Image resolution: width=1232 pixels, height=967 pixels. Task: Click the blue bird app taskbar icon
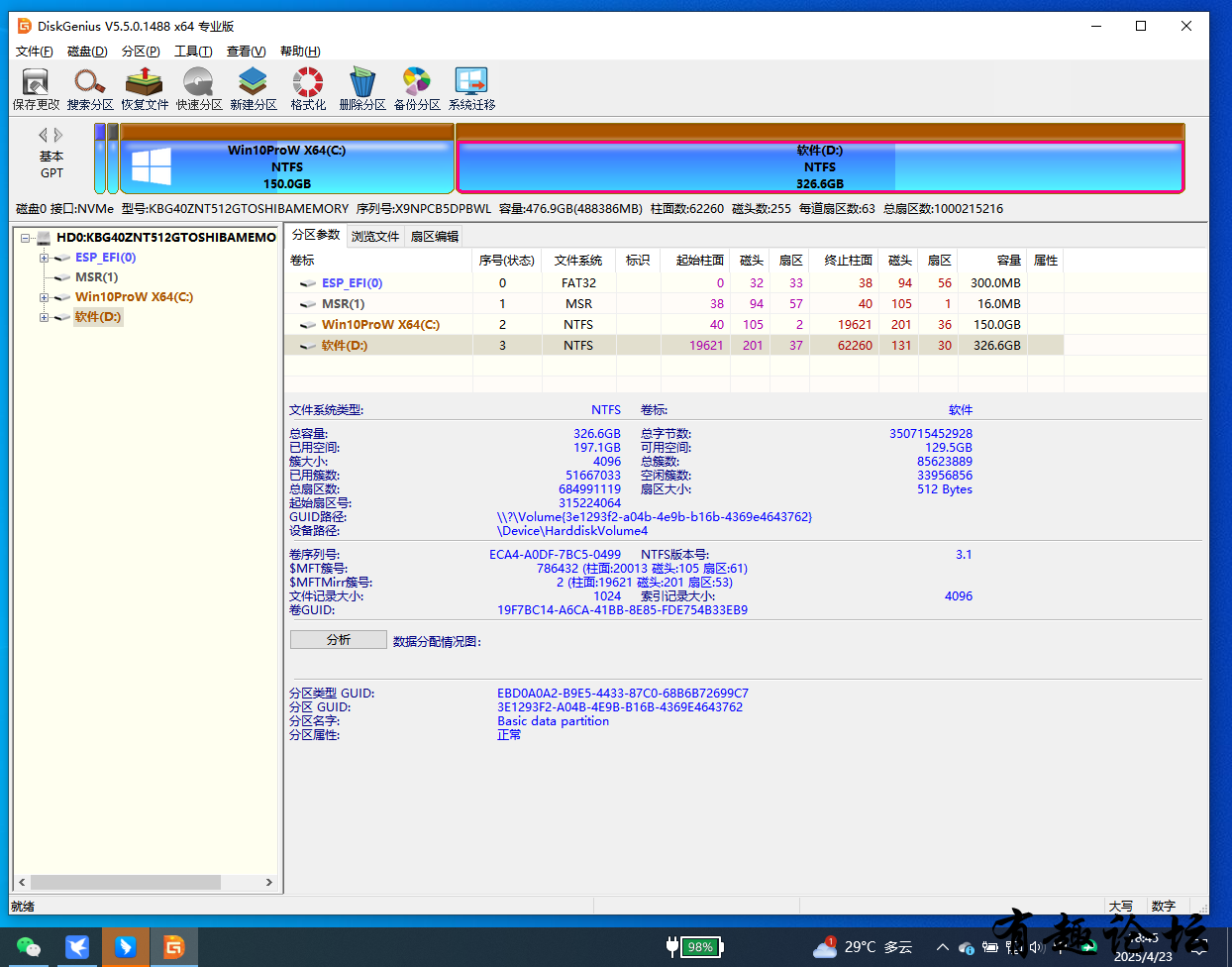pos(77,947)
